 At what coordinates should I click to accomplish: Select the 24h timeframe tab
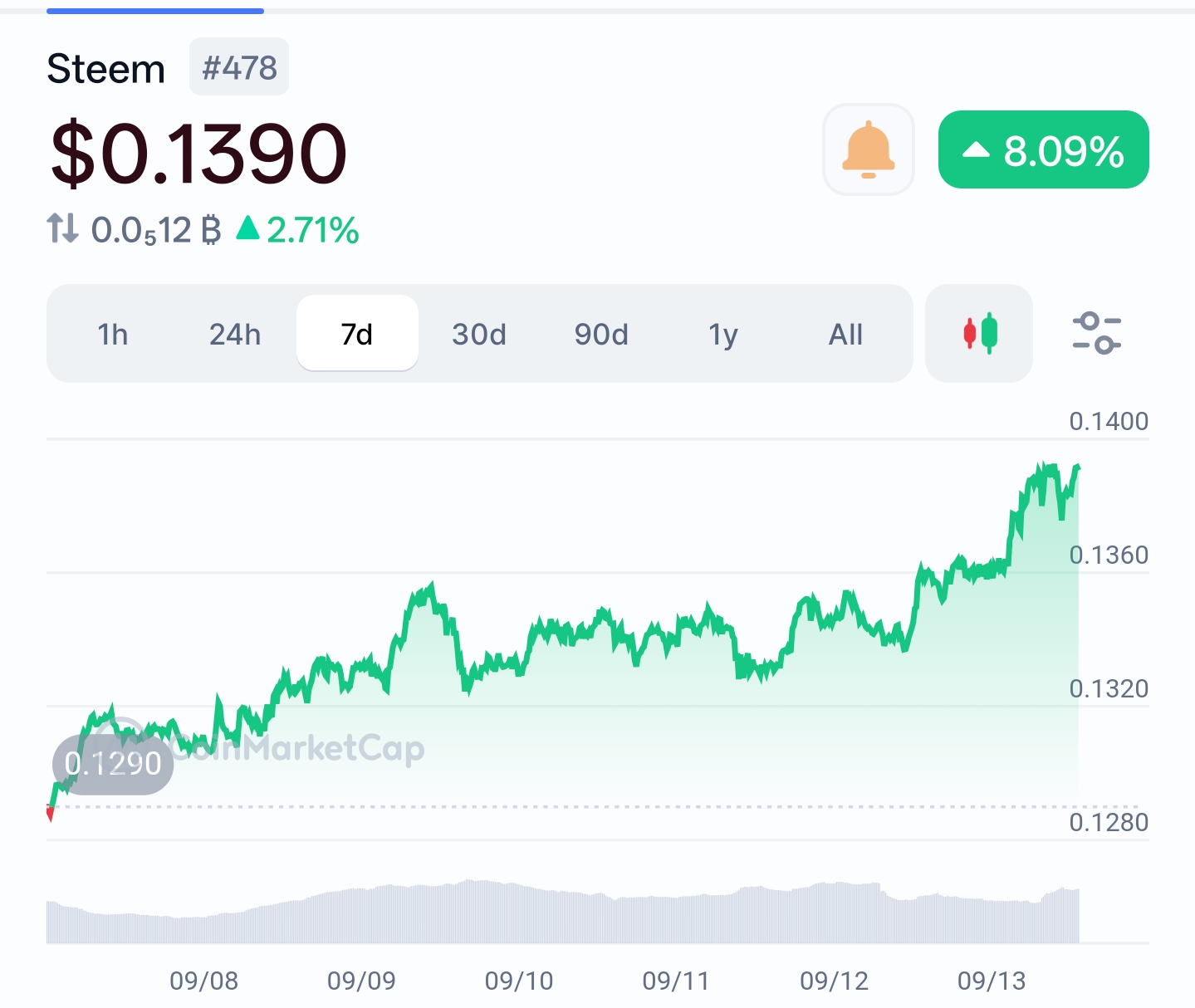pyautogui.click(x=235, y=334)
